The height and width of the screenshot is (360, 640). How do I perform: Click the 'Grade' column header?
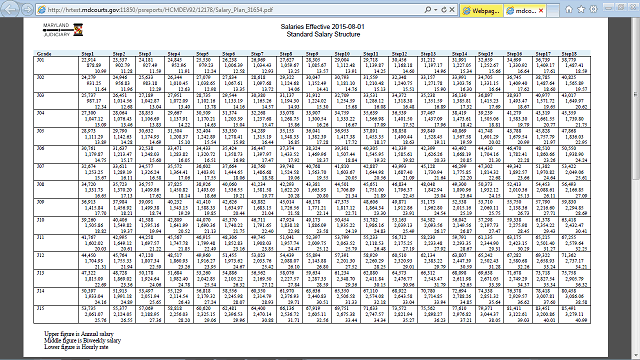click(x=44, y=53)
